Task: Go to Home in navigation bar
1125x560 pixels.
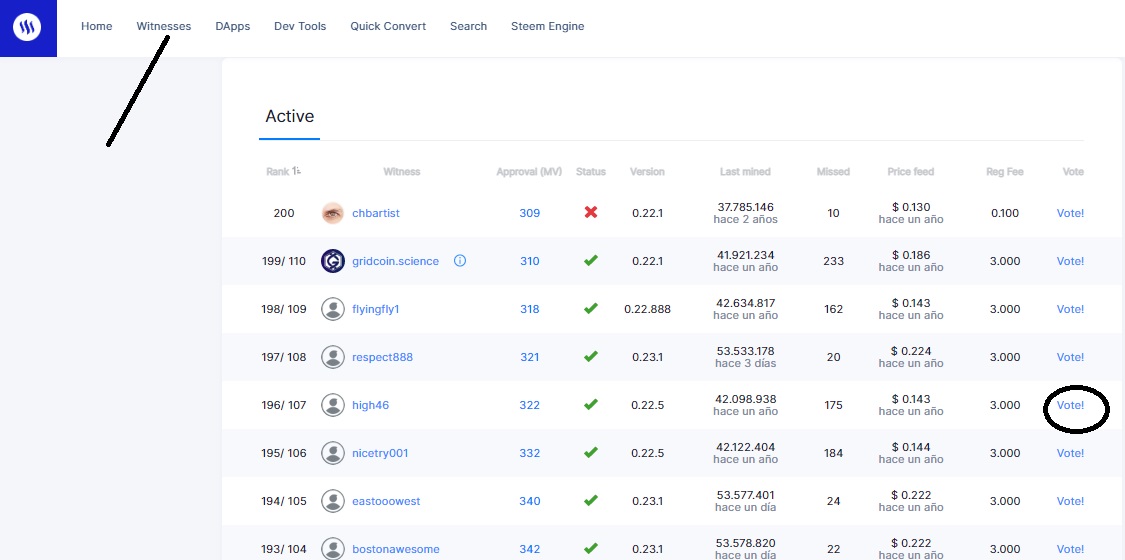Action: point(96,26)
